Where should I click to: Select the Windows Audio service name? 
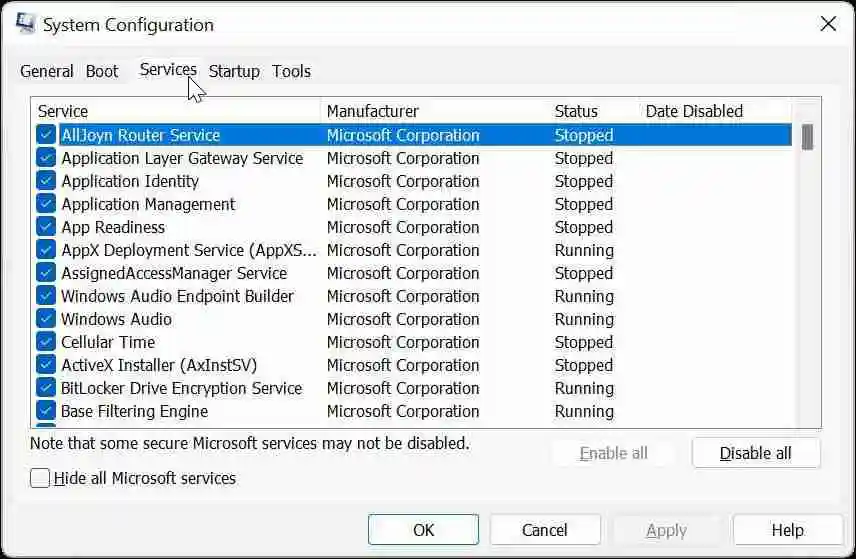116,319
